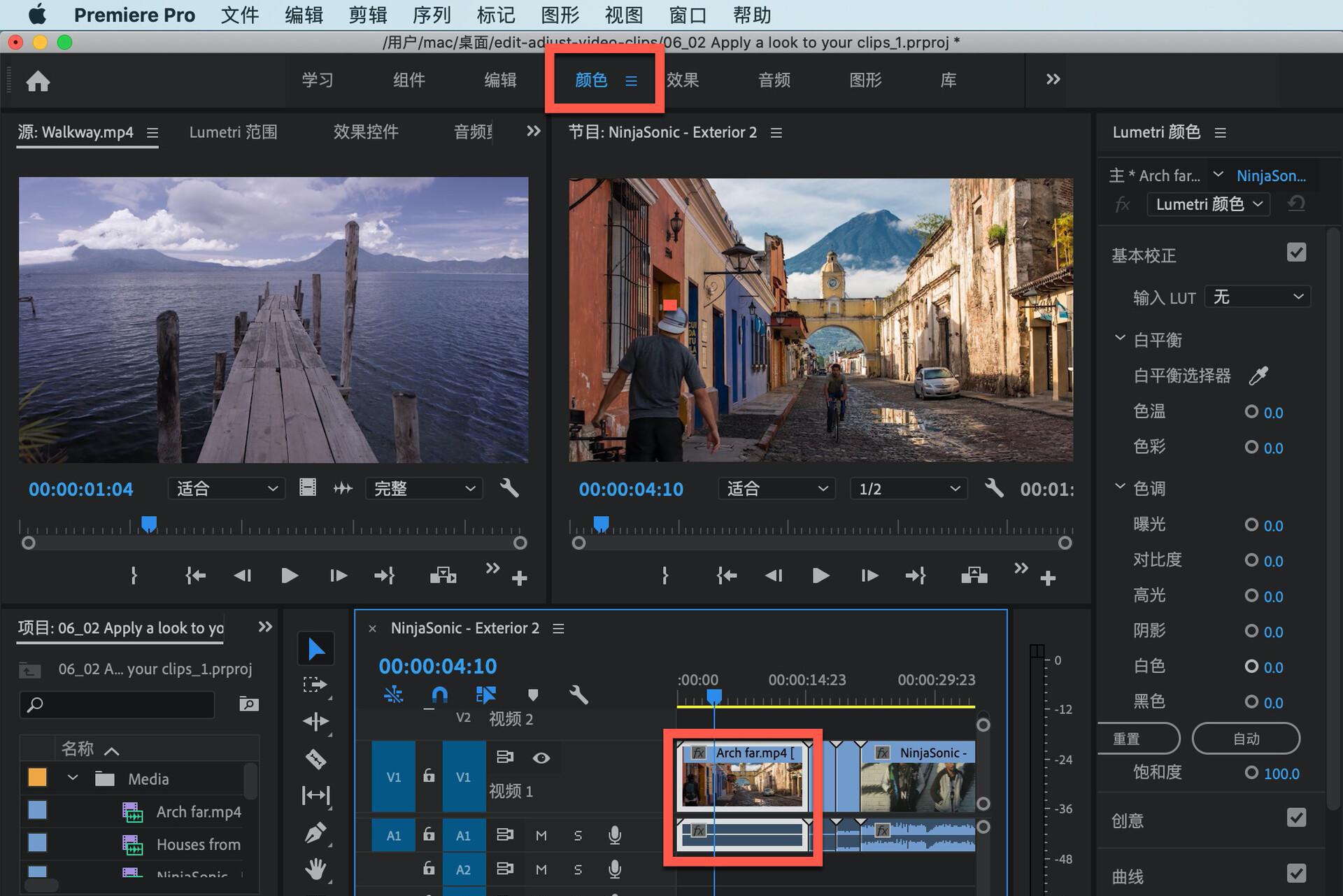Select the Razor tool

315,759
